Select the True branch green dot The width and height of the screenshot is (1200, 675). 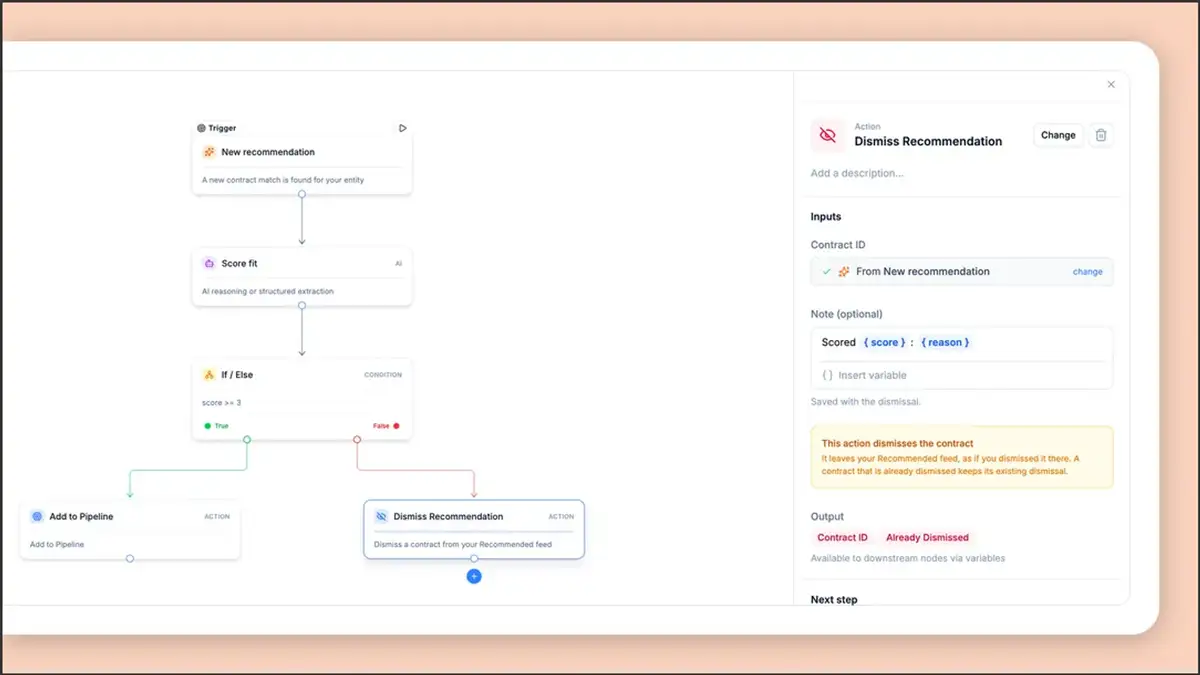(208, 426)
